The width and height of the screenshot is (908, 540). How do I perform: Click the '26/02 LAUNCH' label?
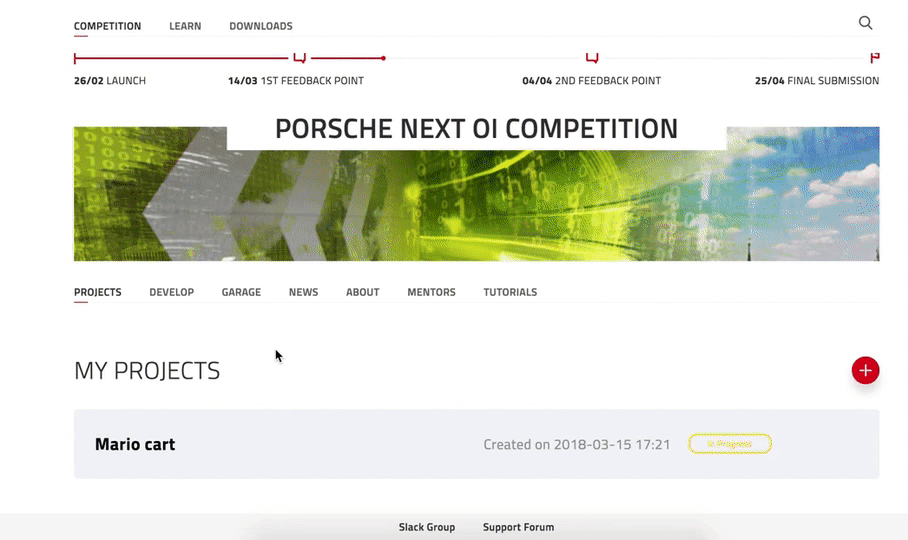point(110,81)
